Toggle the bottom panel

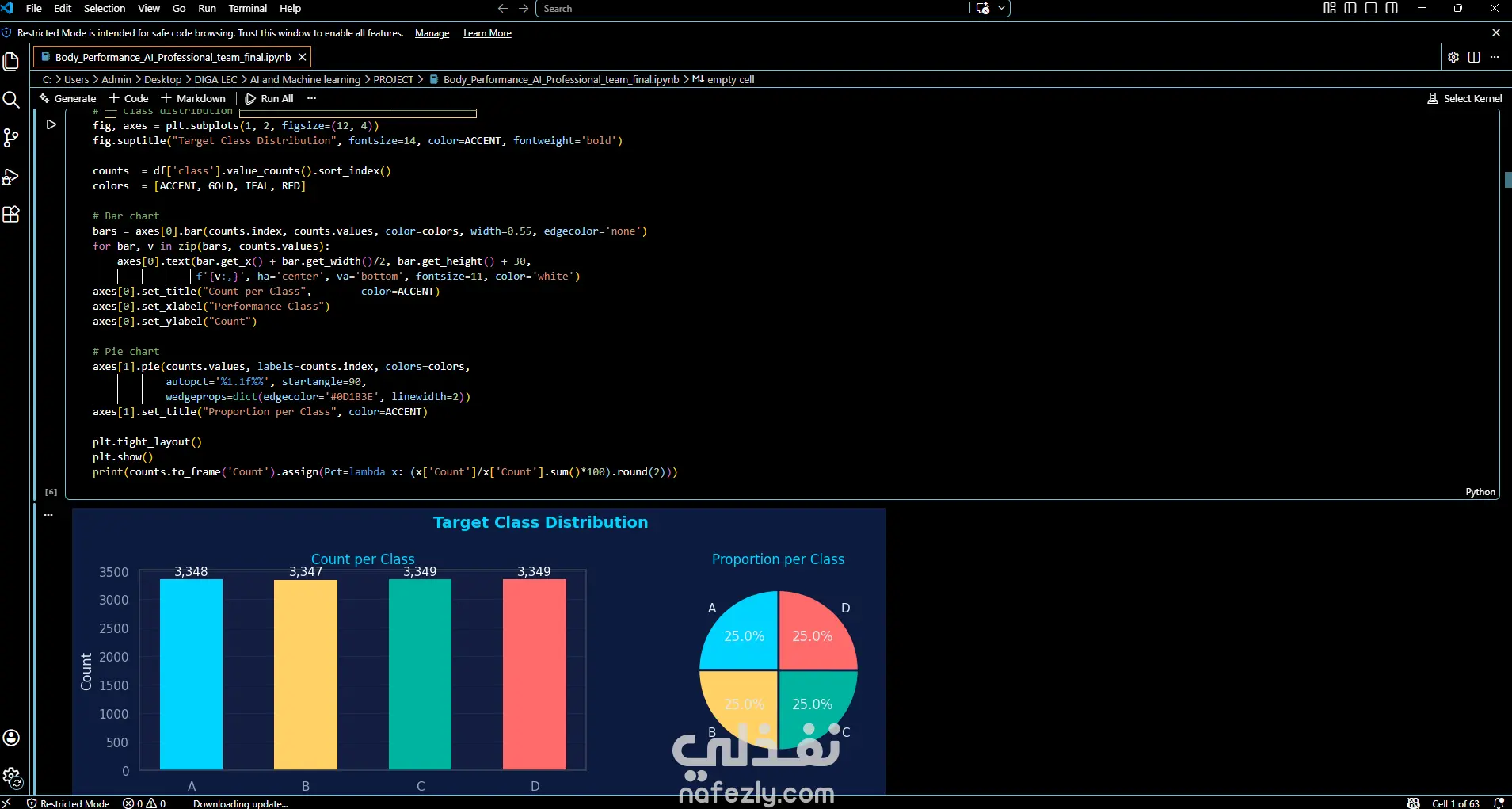click(x=1371, y=8)
